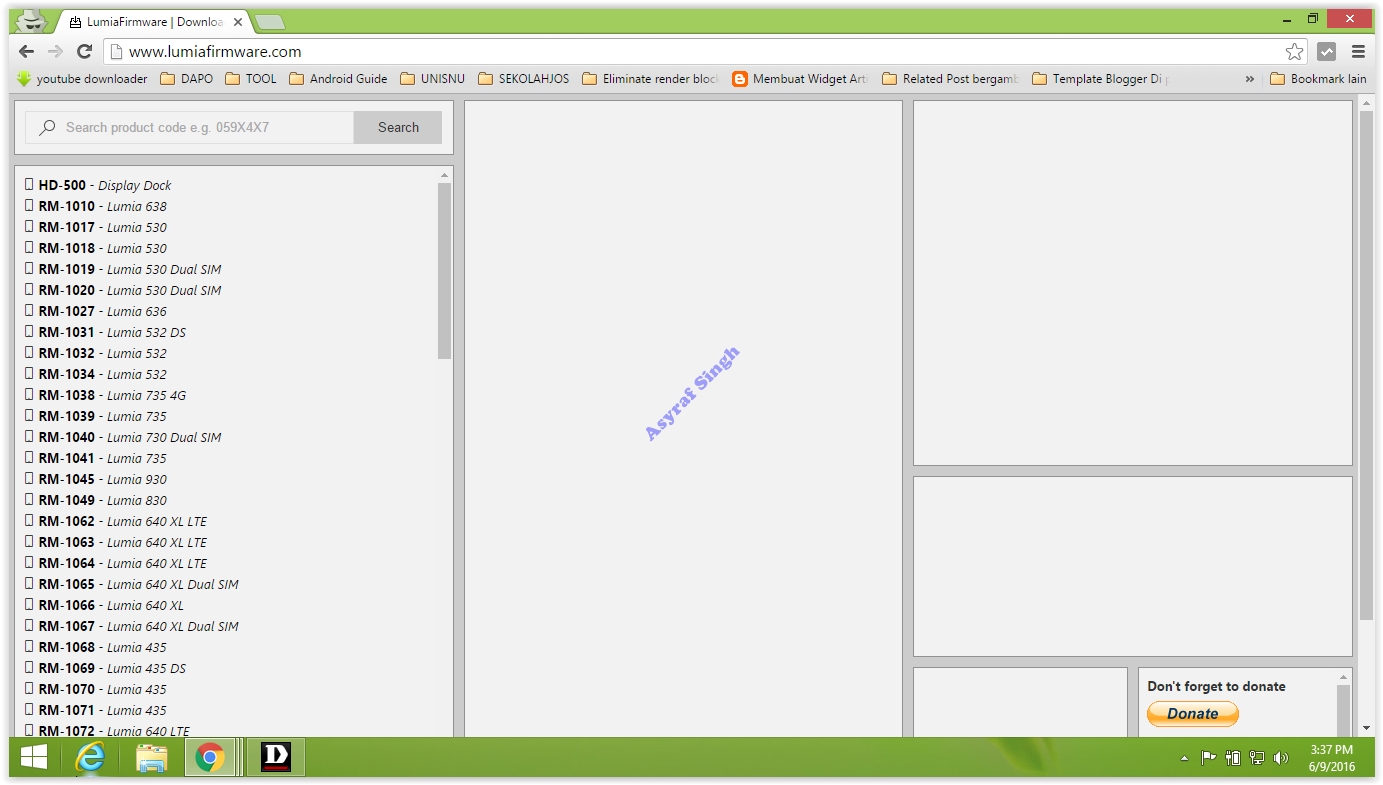Open the Membuat Widget Art bookmark

[x=801, y=79]
